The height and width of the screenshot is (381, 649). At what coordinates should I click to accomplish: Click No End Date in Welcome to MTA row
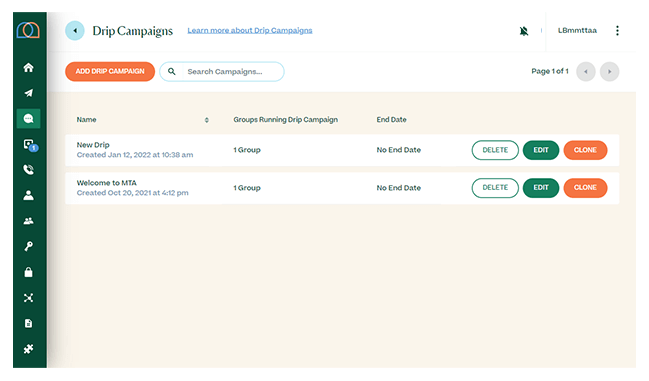(399, 188)
